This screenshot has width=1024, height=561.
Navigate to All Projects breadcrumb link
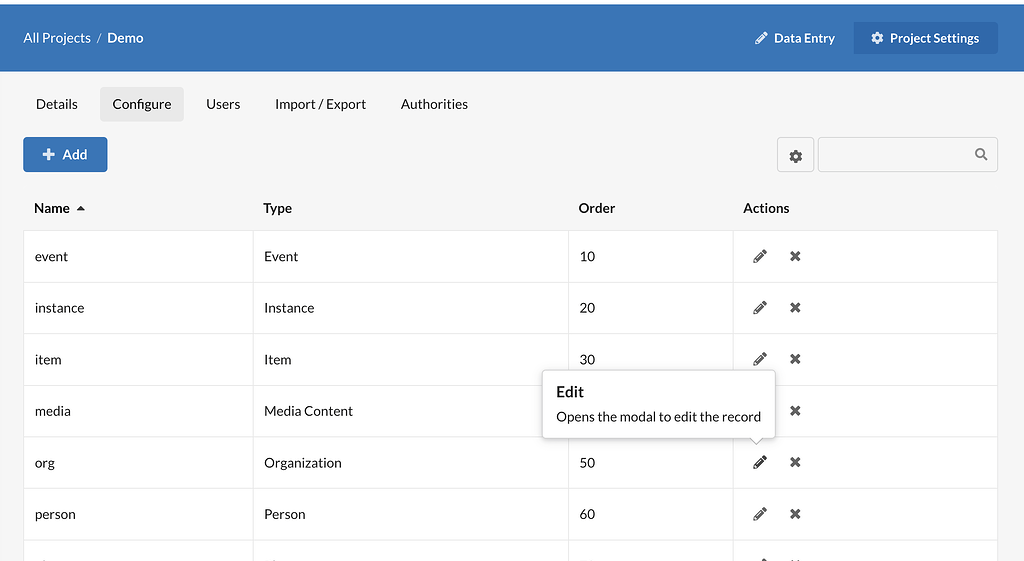pos(57,38)
